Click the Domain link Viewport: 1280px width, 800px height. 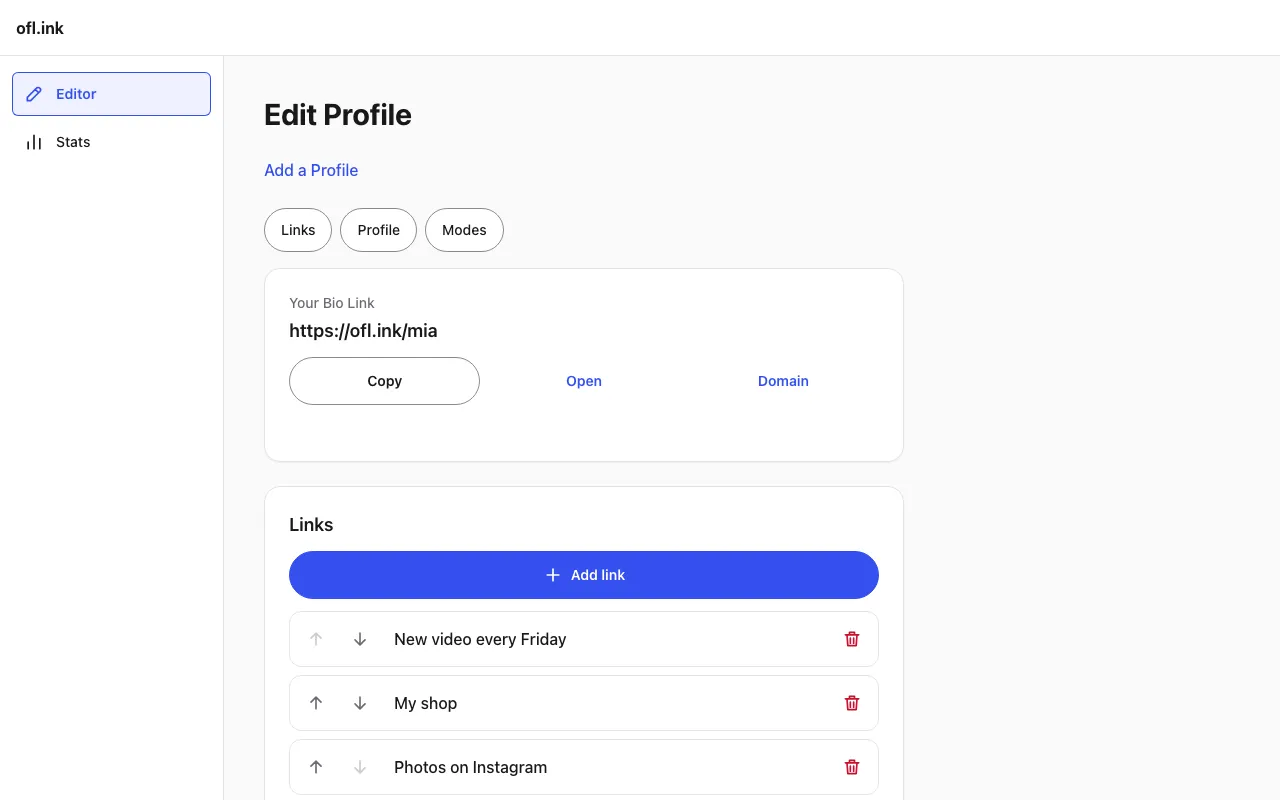[783, 381]
